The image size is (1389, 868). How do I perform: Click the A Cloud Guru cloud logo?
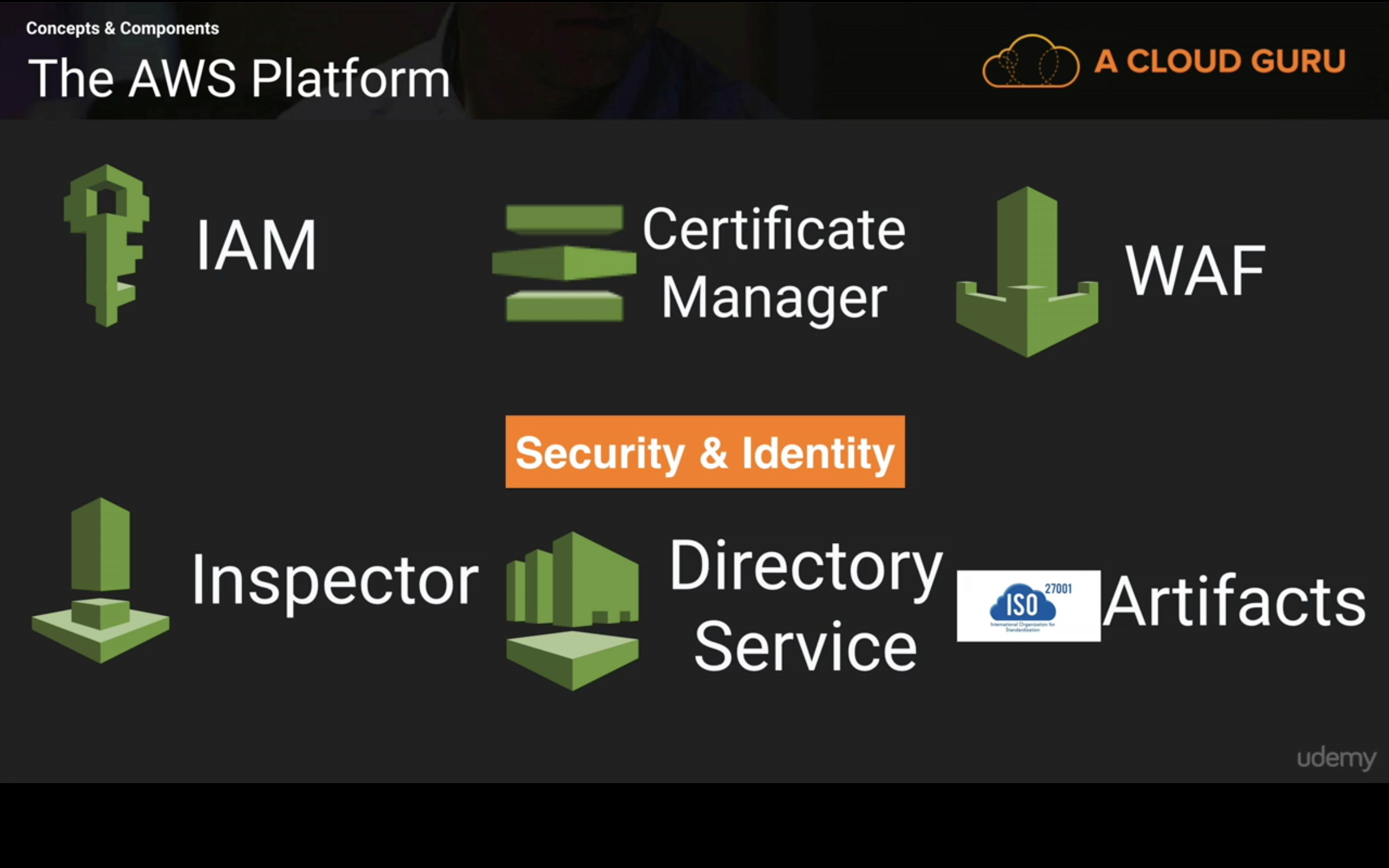1031,61
